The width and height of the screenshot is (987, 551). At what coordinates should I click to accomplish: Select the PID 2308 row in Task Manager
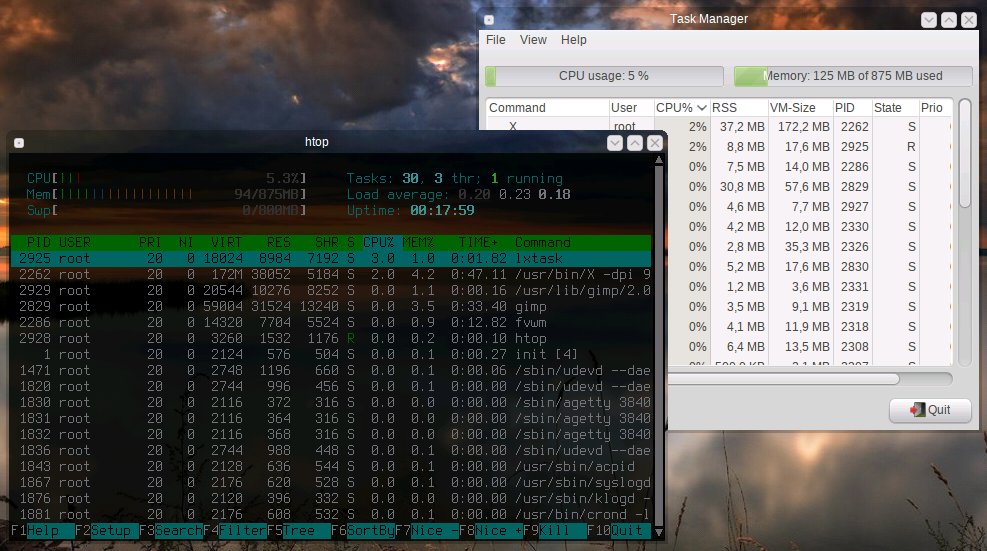coord(809,347)
